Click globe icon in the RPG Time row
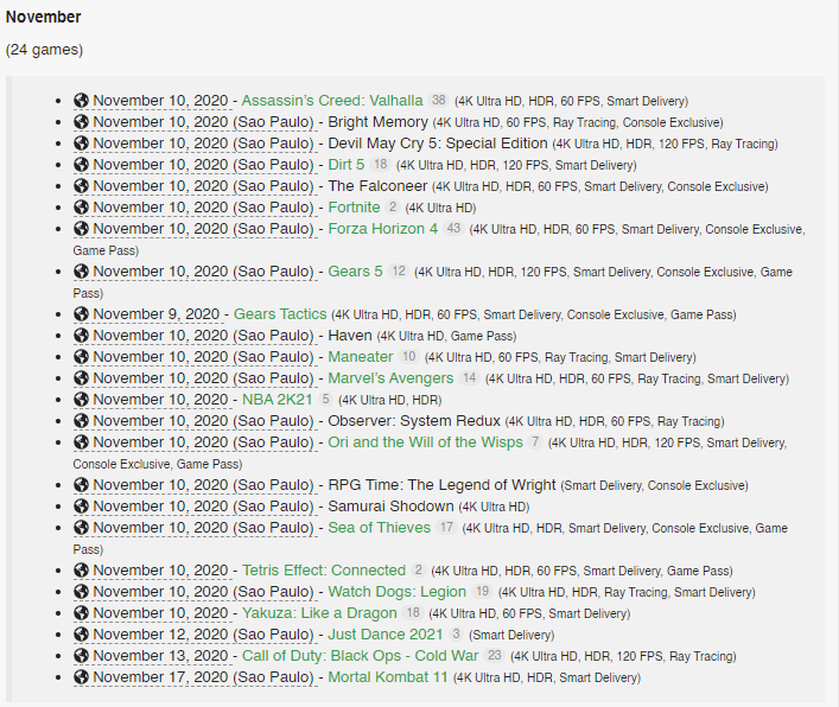Viewport: 839px width, 707px height. (x=81, y=485)
